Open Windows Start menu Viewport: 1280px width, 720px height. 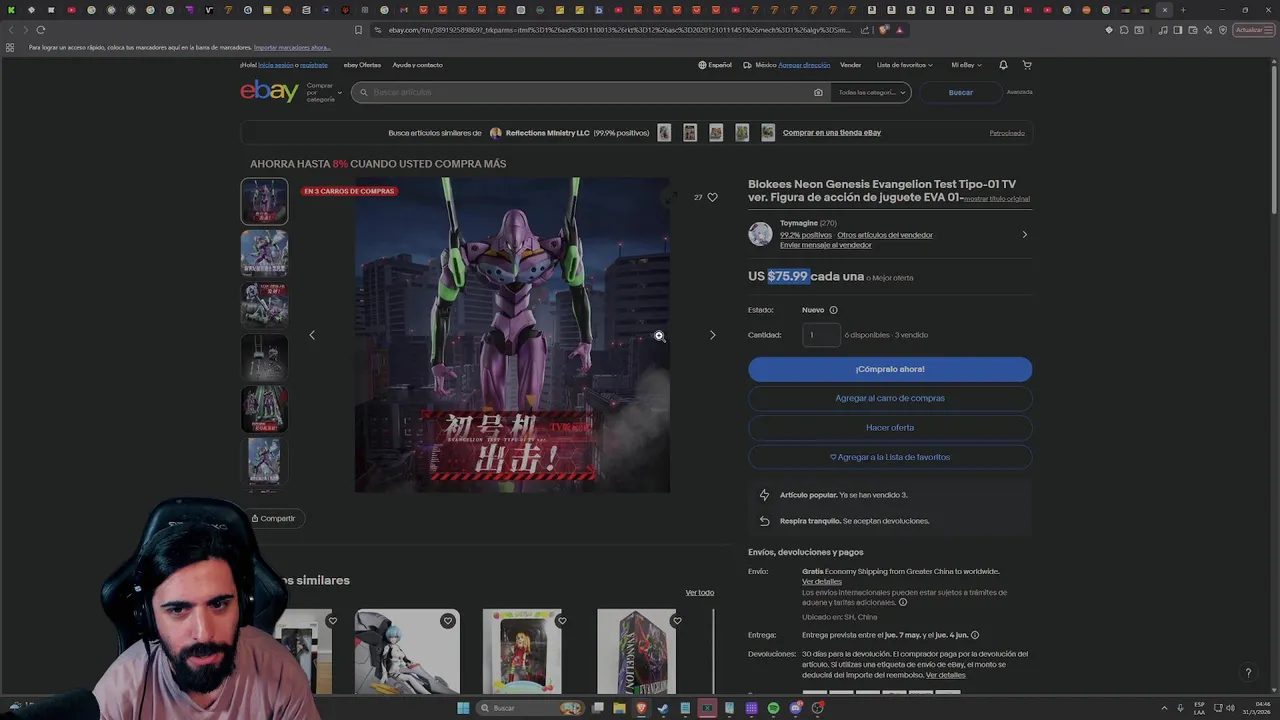[463, 708]
